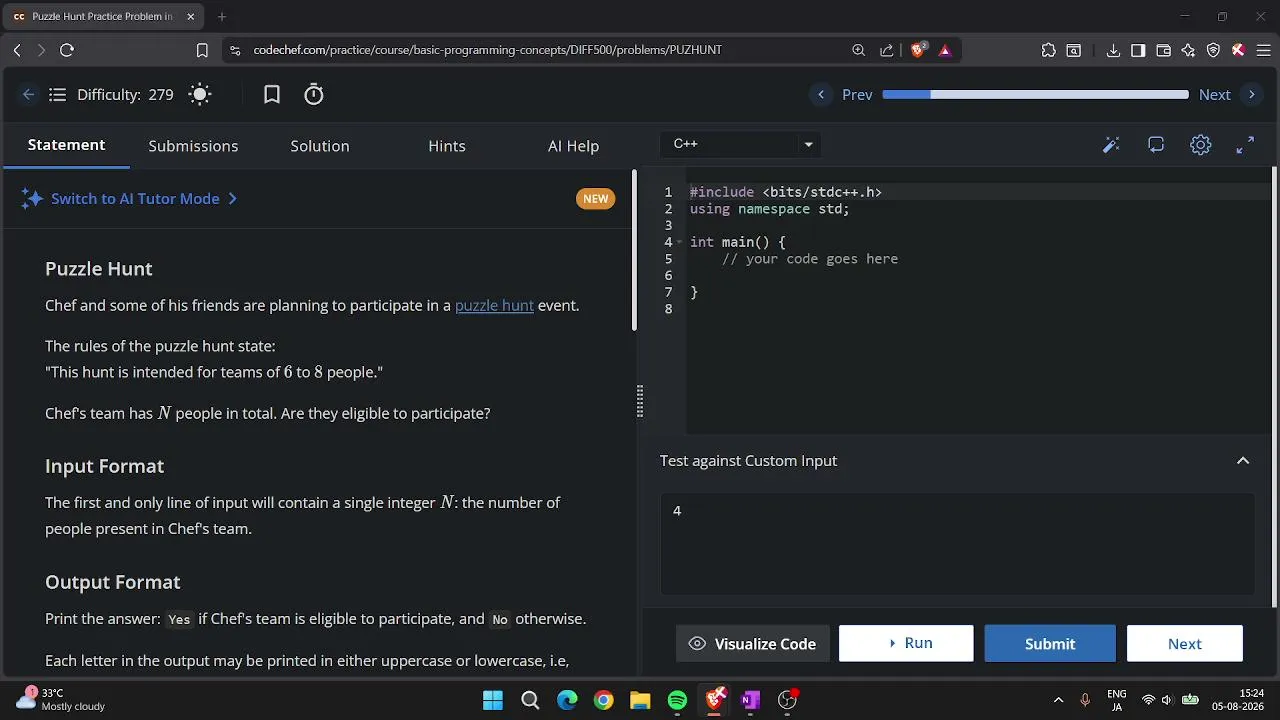Expand editor to fullscreen

(1245, 145)
